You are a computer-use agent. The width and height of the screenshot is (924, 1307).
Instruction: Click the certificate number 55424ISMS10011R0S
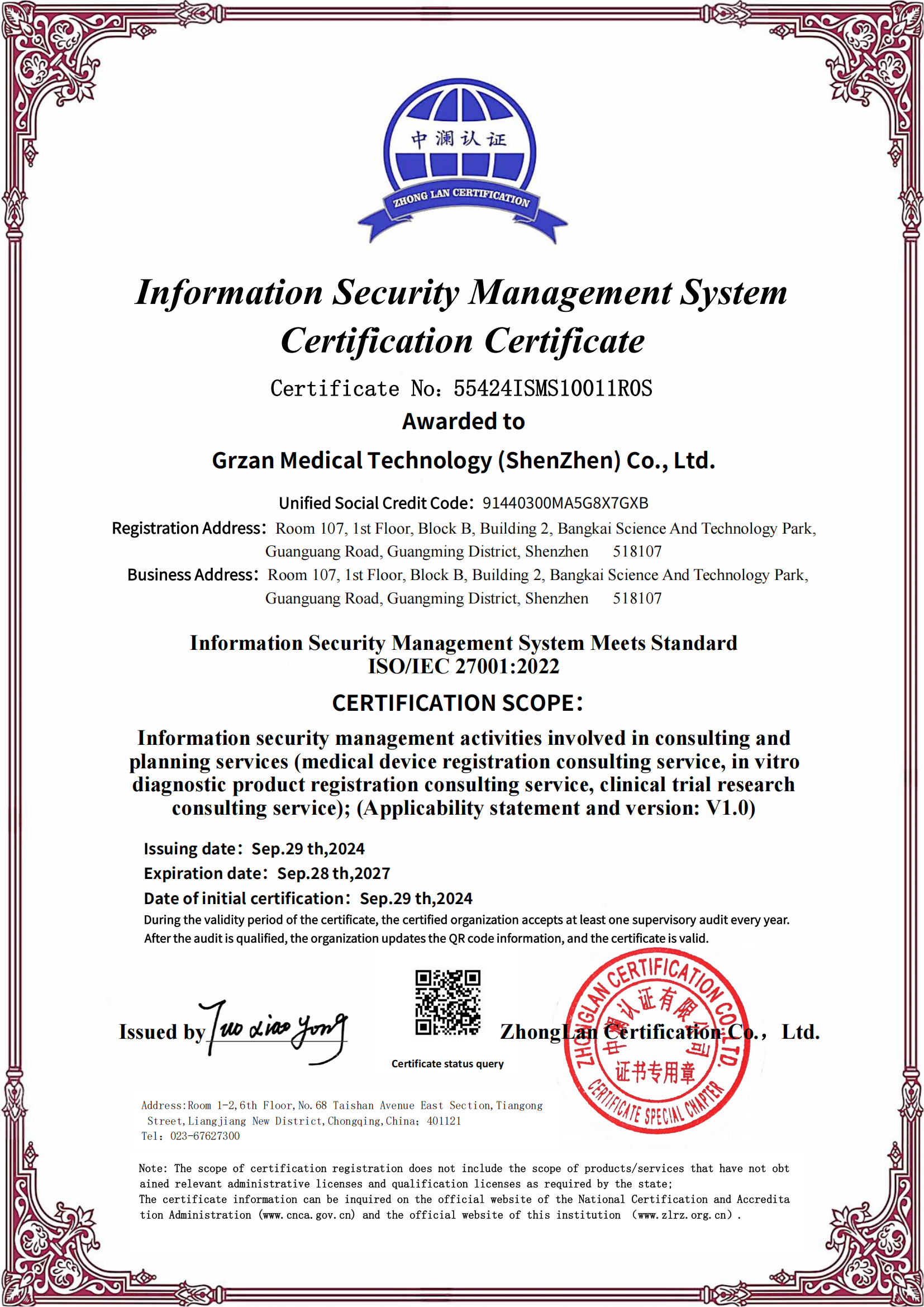(553, 389)
